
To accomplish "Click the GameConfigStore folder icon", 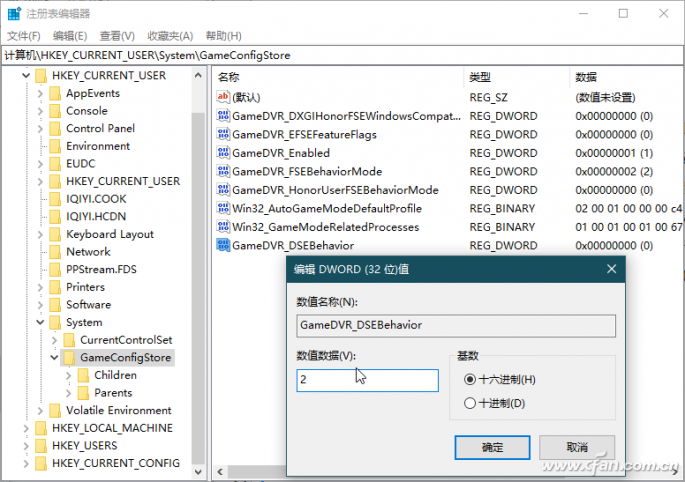I will pos(69,357).
